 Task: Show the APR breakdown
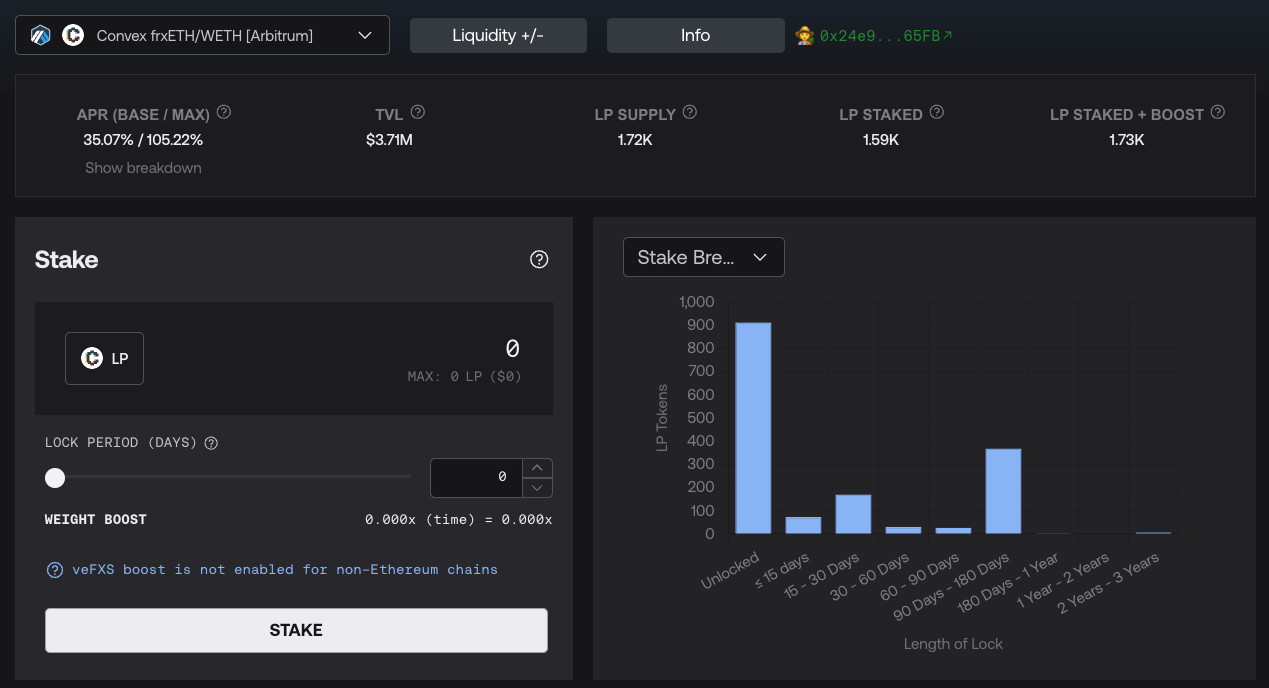click(x=143, y=168)
